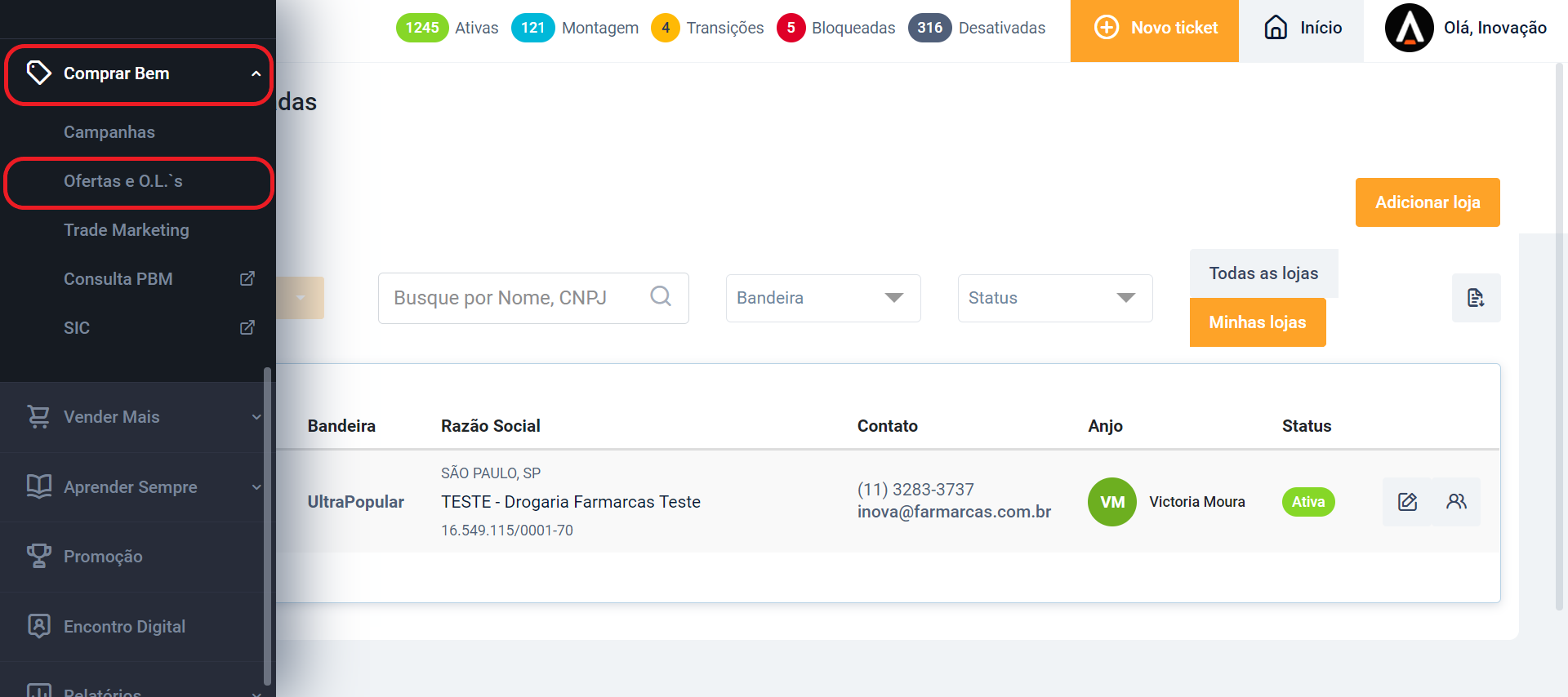Viewport: 1568px width, 697px height.
Task: Open SIC external link icon
Action: click(247, 328)
